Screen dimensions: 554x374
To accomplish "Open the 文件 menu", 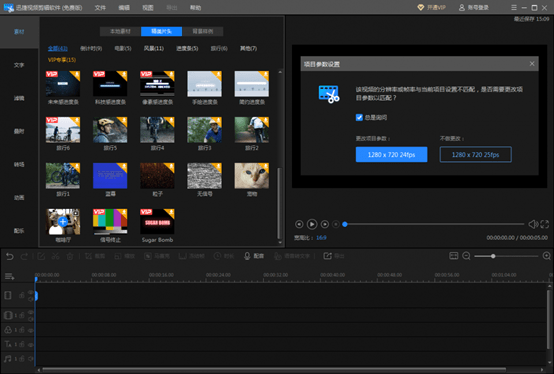I will pyautogui.click(x=100, y=7).
